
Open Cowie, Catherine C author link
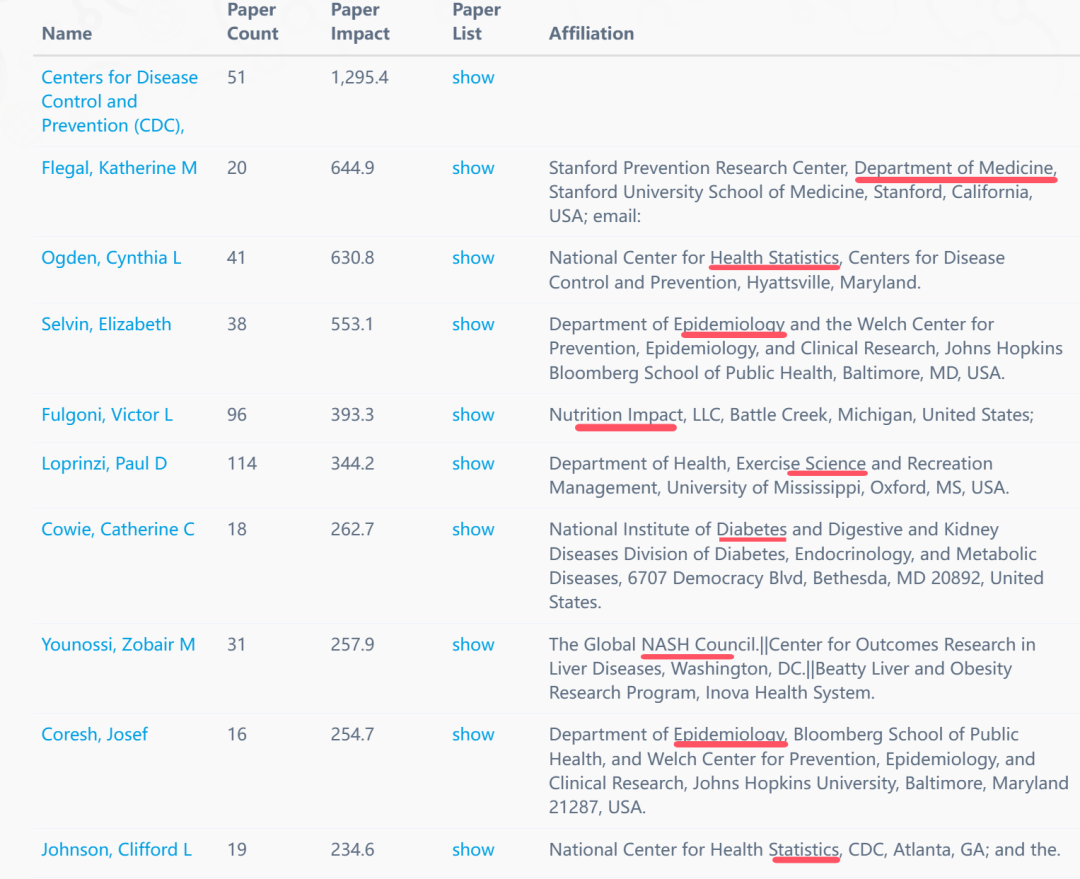tap(118, 530)
